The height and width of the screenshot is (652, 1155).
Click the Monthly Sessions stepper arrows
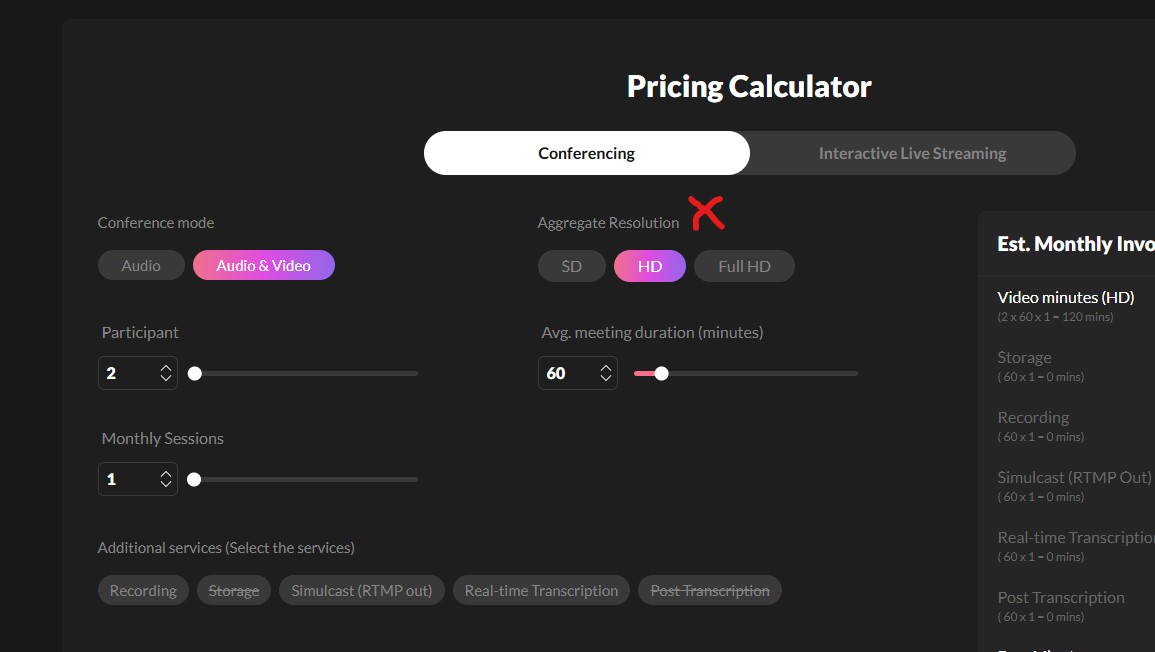(166, 479)
